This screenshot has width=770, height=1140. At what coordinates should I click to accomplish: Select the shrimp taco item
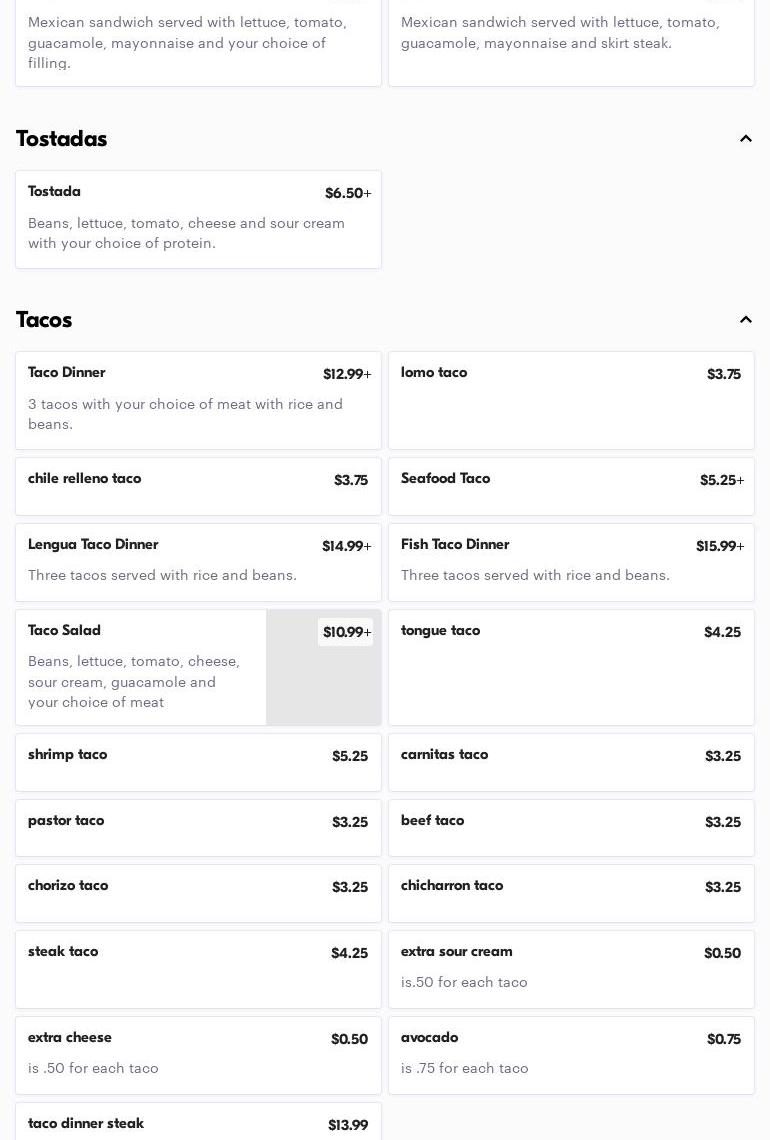point(198,762)
